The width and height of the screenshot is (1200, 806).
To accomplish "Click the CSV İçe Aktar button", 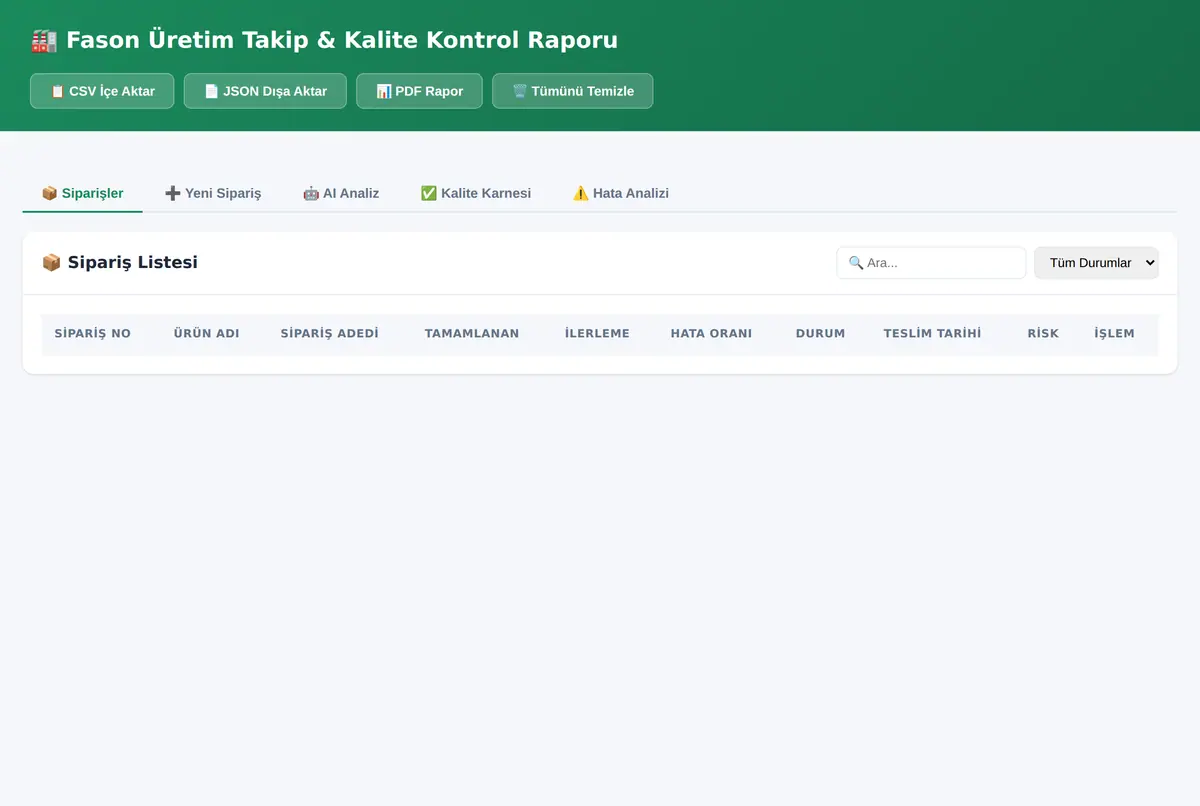I will (x=102, y=91).
